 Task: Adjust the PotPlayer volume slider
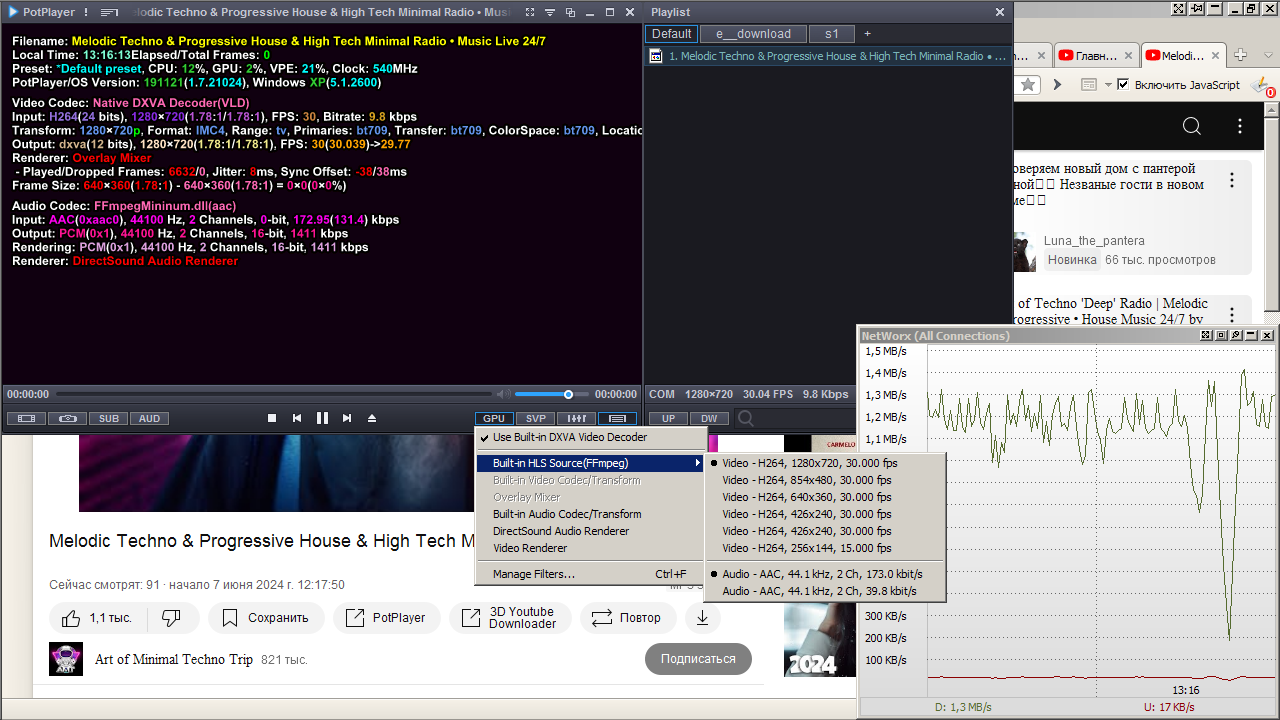551,394
